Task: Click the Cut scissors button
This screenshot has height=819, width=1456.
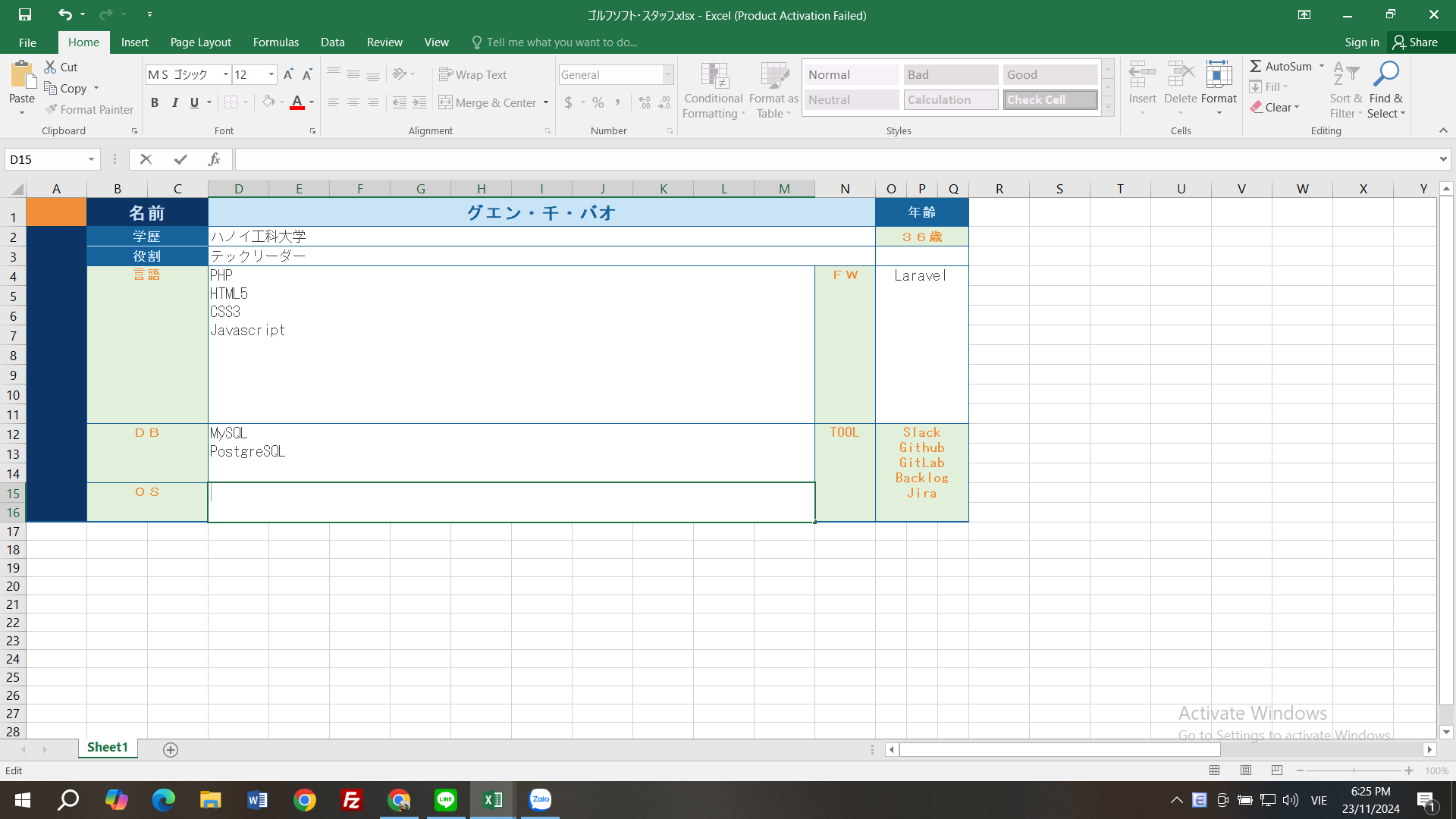Action: pyautogui.click(x=61, y=67)
